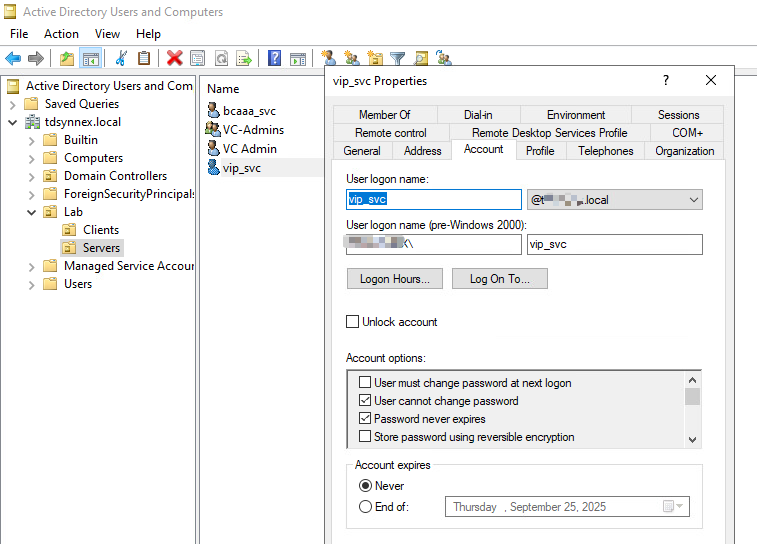Click the pre-Windows 2000 vip_svc field

click(x=615, y=244)
